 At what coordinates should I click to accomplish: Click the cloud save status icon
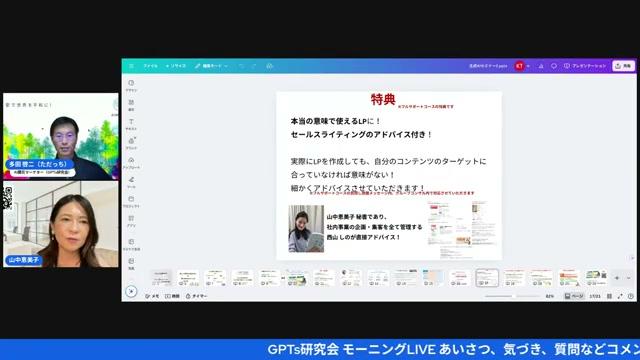(x=269, y=66)
